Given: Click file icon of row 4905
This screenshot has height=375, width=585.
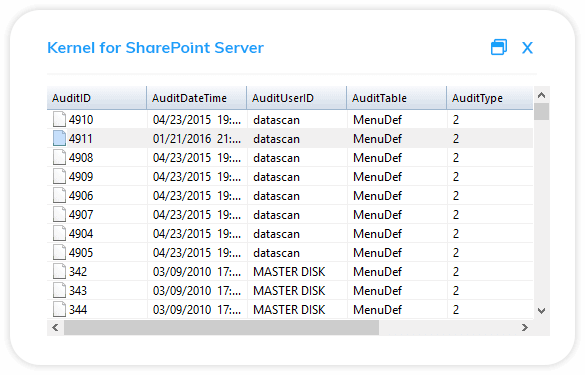Looking at the screenshot, I should pyautogui.click(x=59, y=253).
